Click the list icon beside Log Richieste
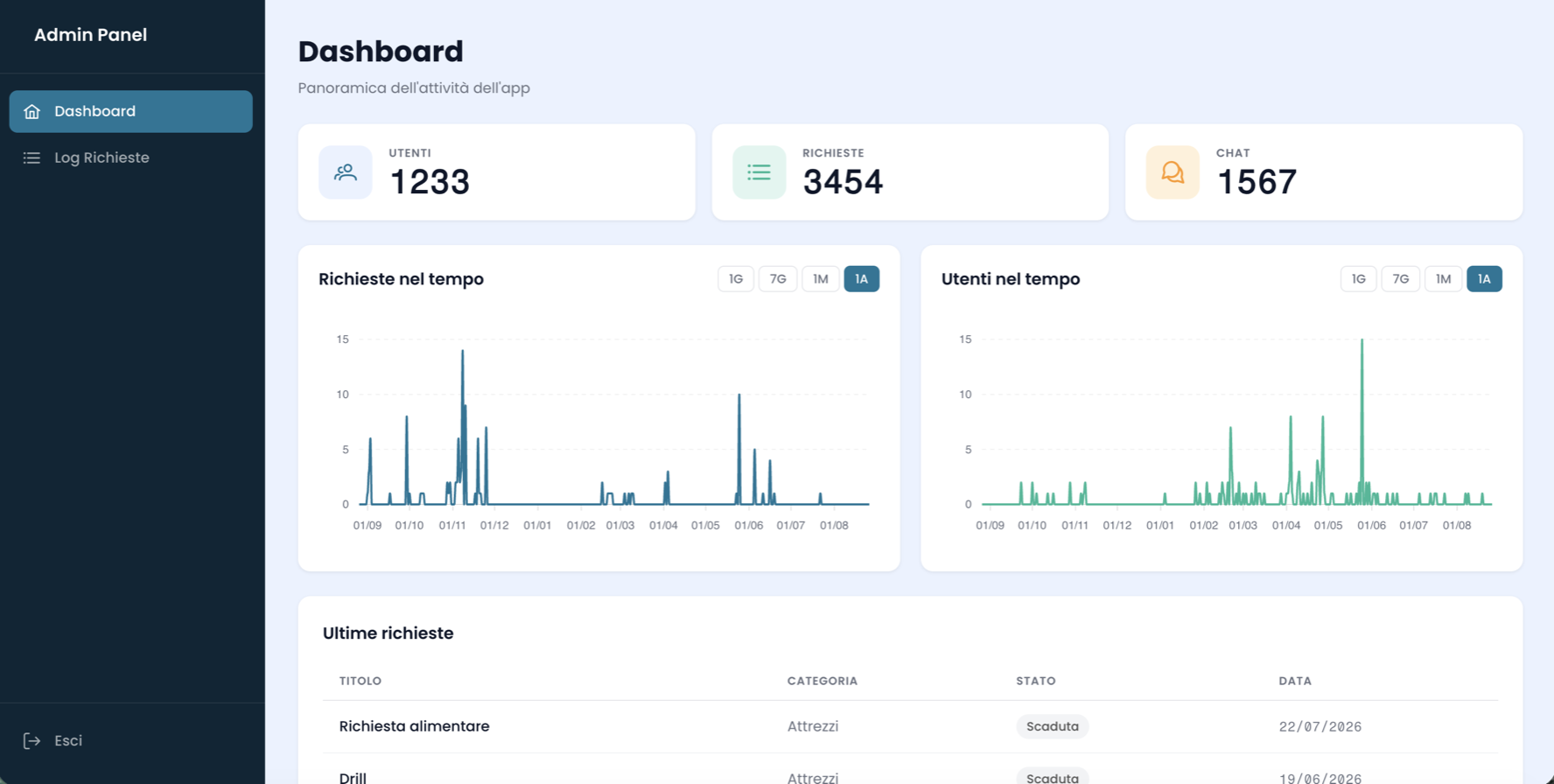This screenshot has height=784, width=1554. (31, 157)
